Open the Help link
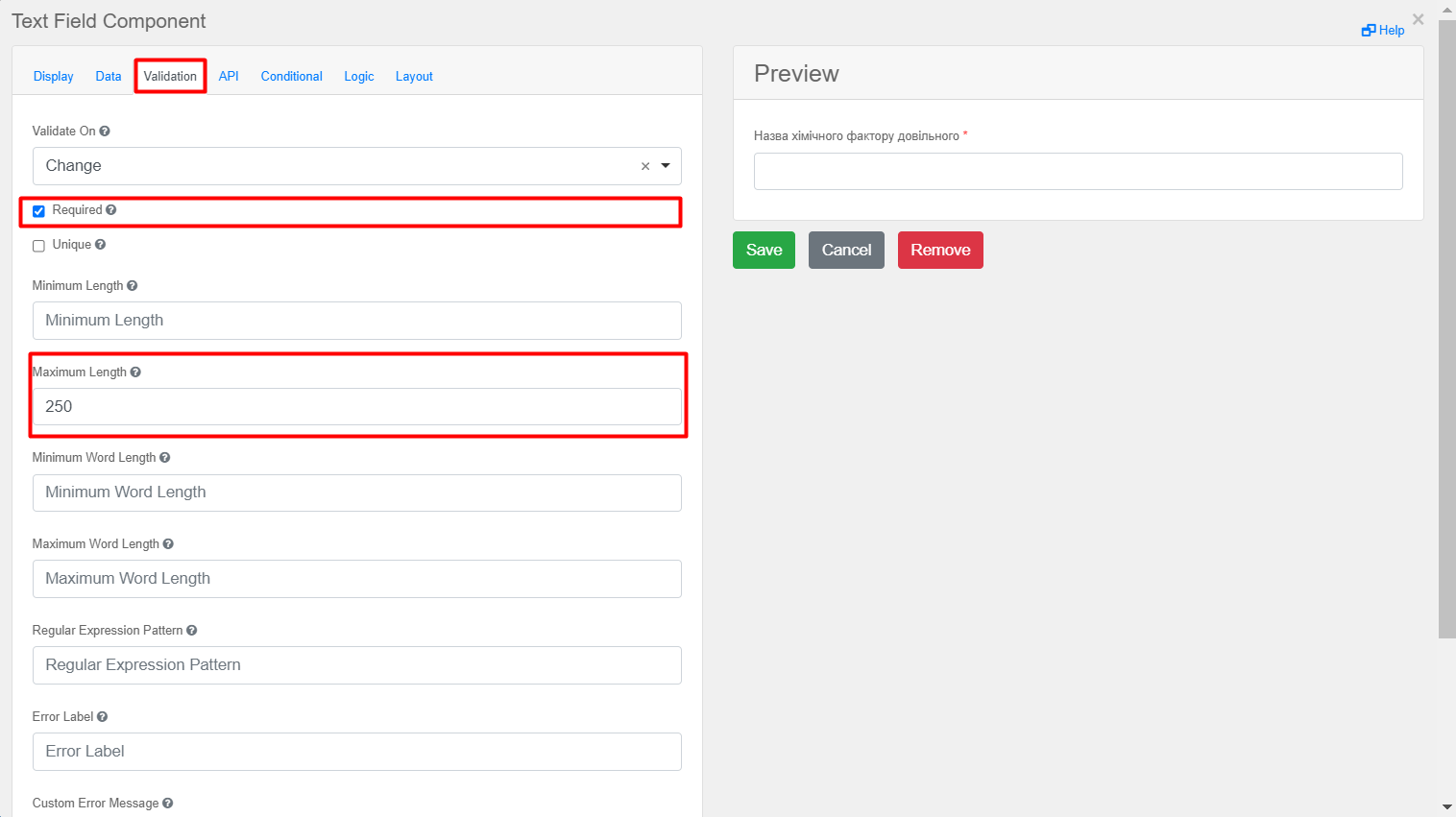The image size is (1456, 817). pyautogui.click(x=1383, y=30)
